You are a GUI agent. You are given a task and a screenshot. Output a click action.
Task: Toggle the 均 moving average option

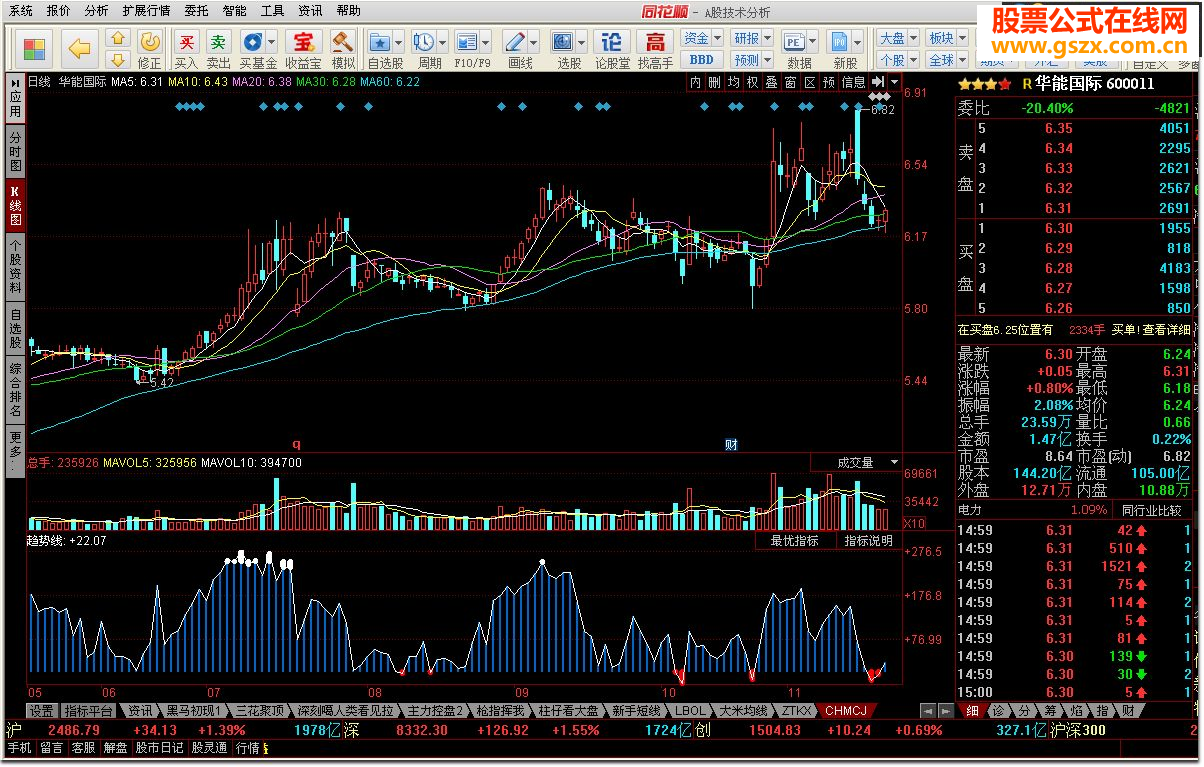click(733, 82)
